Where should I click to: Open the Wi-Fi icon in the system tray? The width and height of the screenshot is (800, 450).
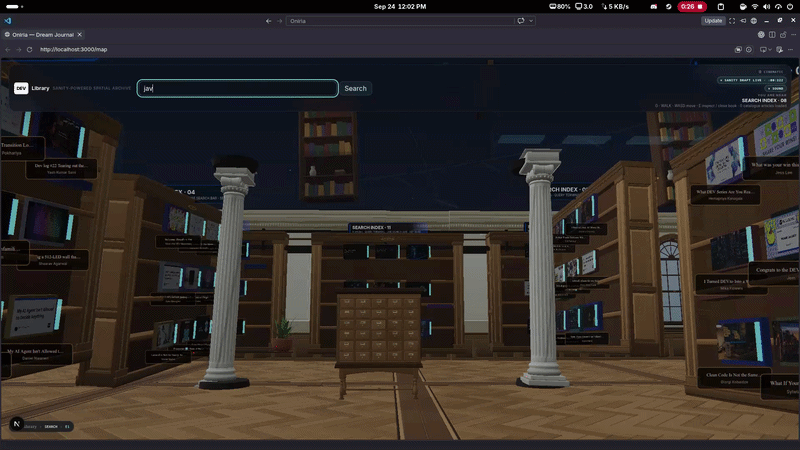point(755,7)
